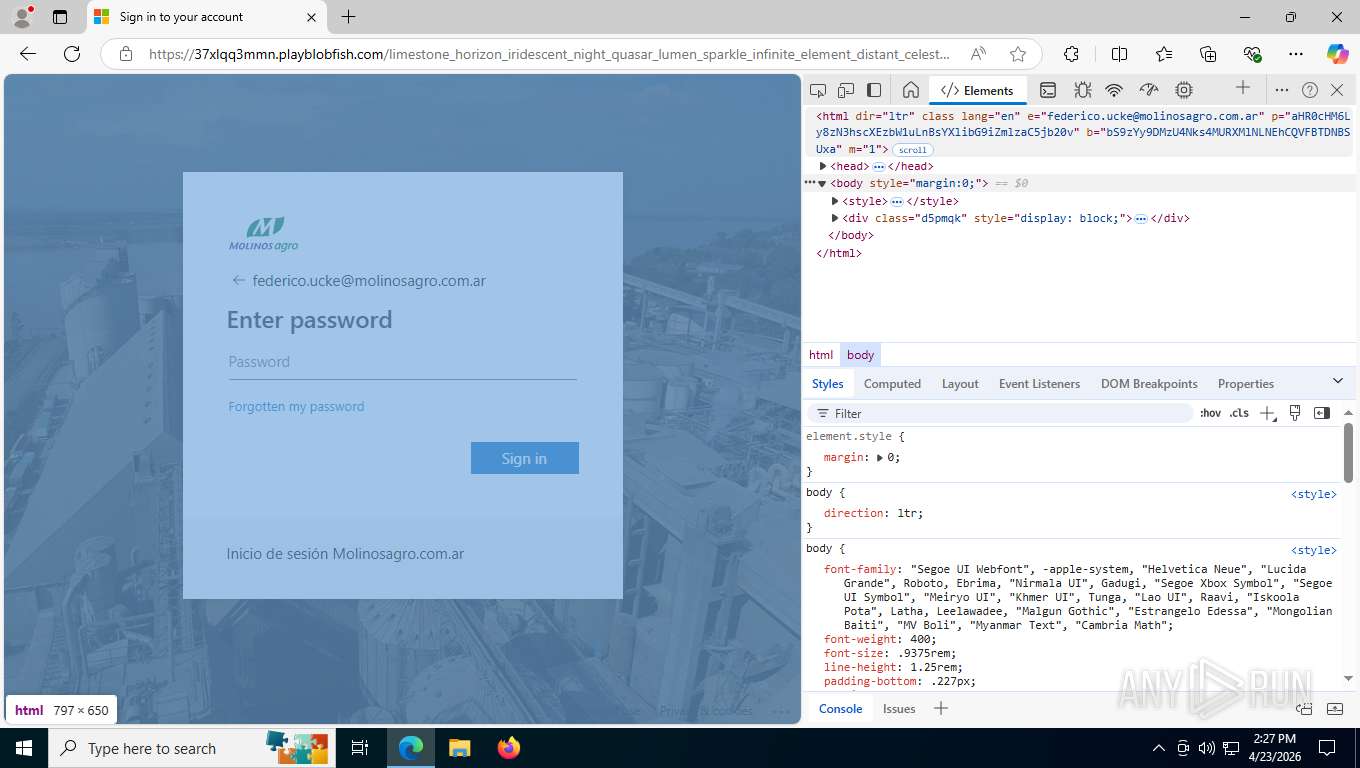Screen dimensions: 1360x768
Task: Open Task View on the taskbar
Action: click(x=360, y=748)
